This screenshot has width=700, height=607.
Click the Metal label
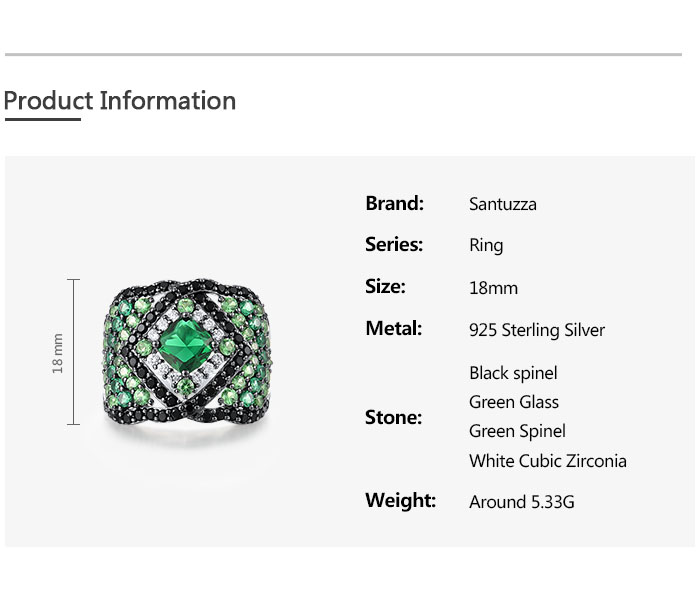pos(393,329)
